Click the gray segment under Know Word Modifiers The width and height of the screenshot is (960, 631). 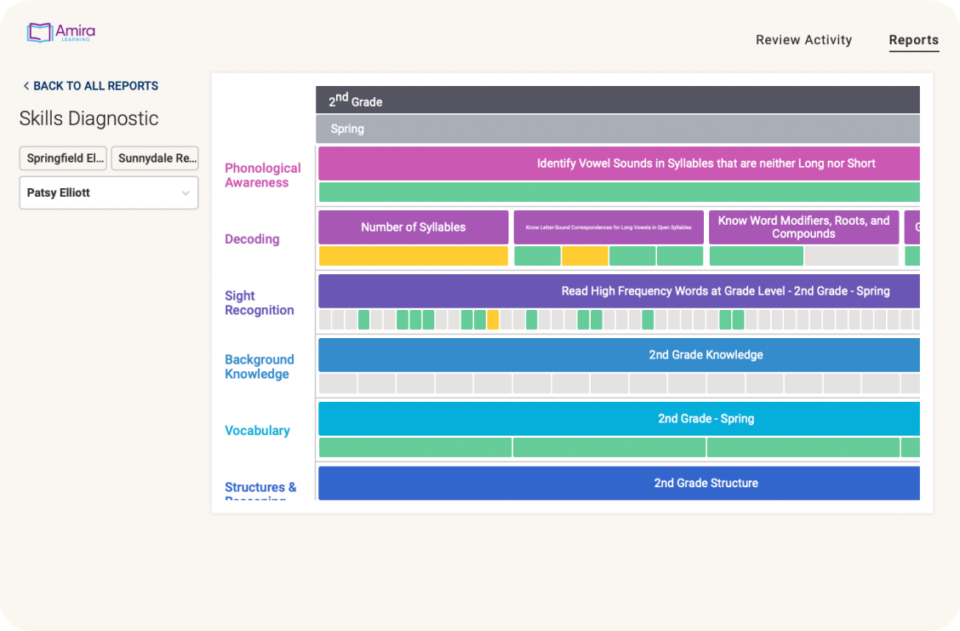[x=852, y=256]
